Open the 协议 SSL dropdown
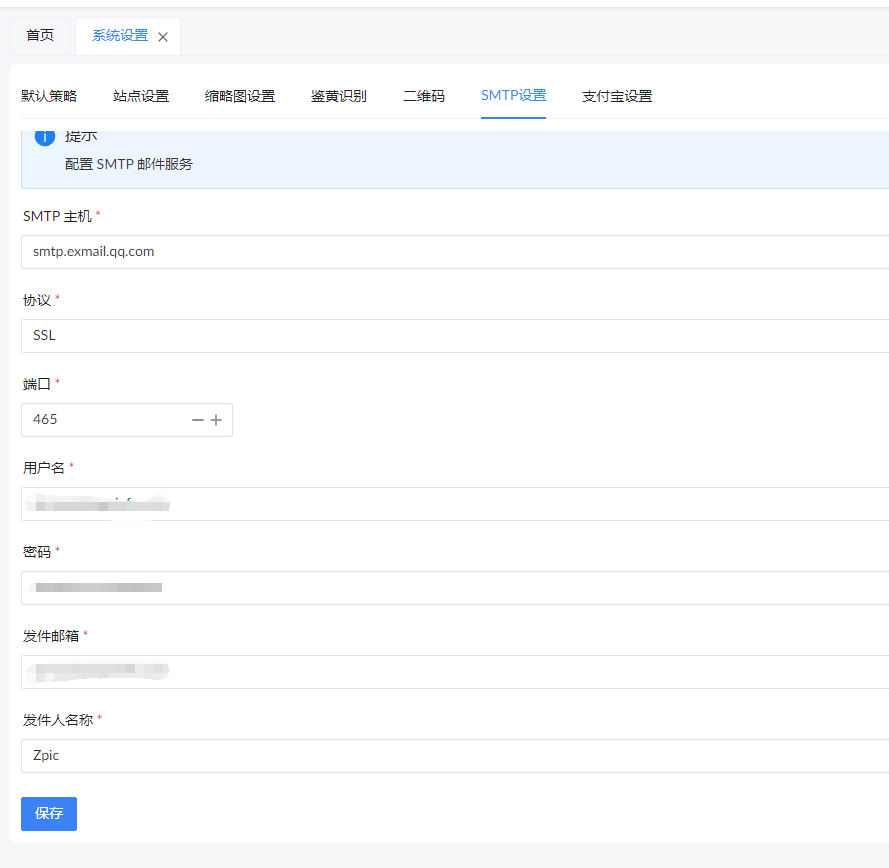This screenshot has height=868, width=889. pos(450,336)
